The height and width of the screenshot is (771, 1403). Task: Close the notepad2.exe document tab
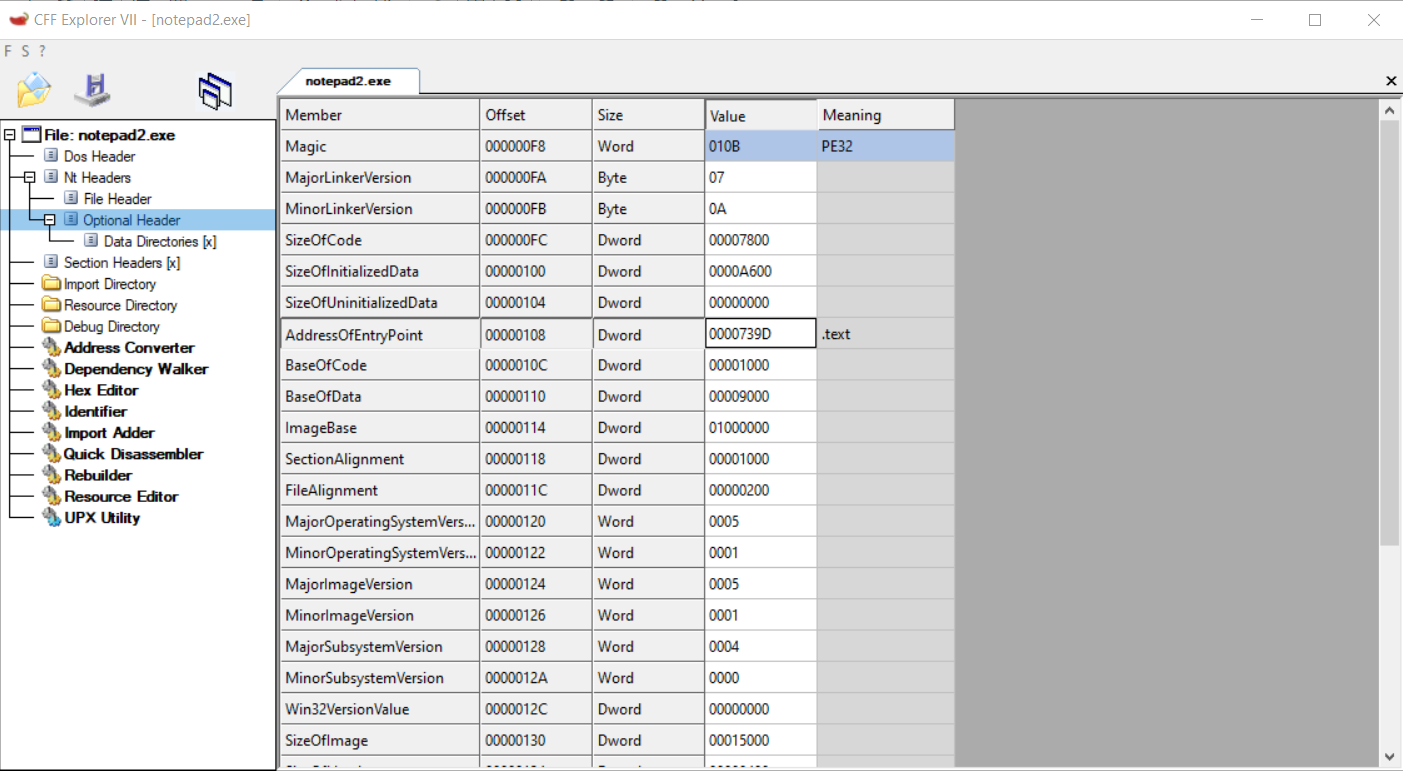coord(1391,81)
